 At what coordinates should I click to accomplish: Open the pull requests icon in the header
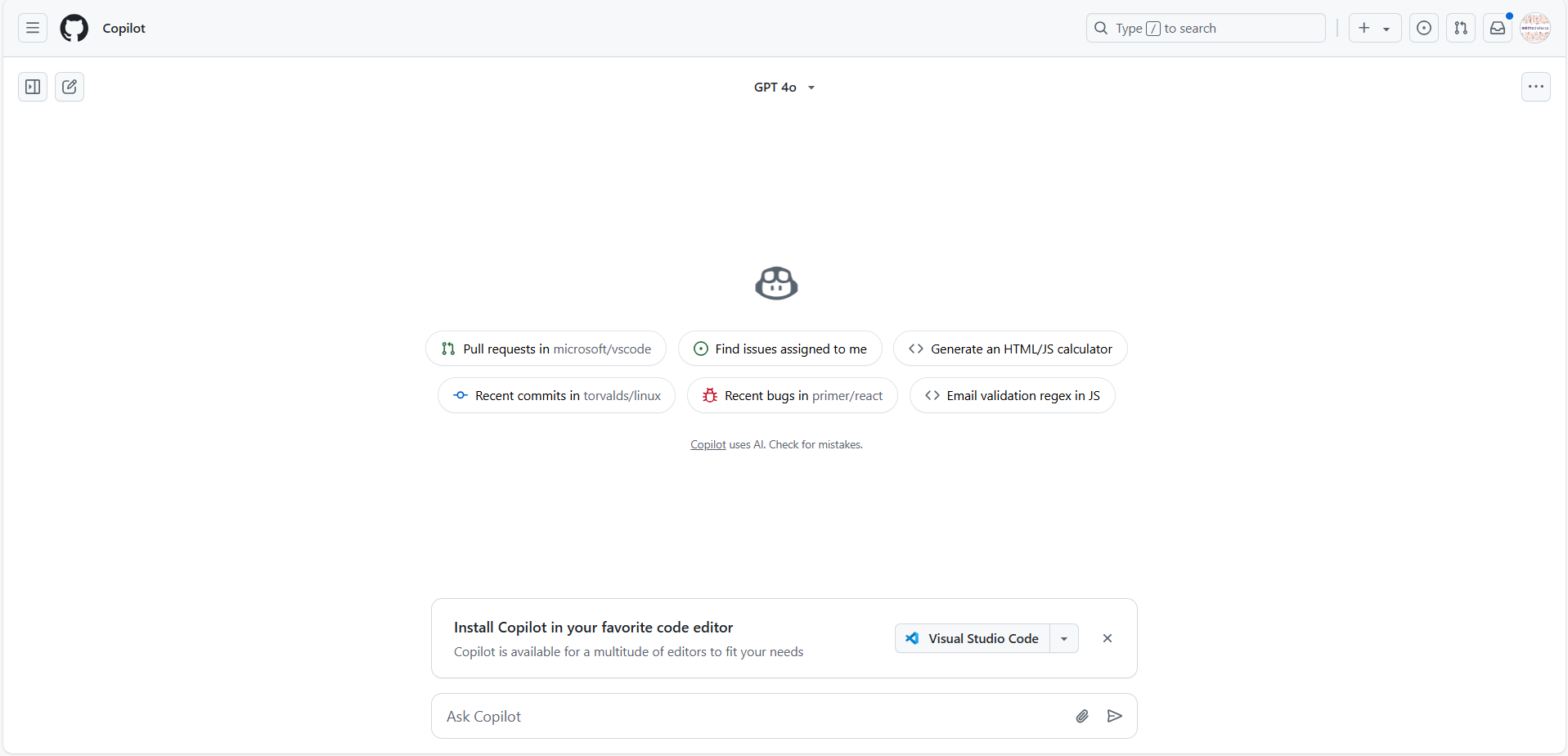pos(1461,27)
